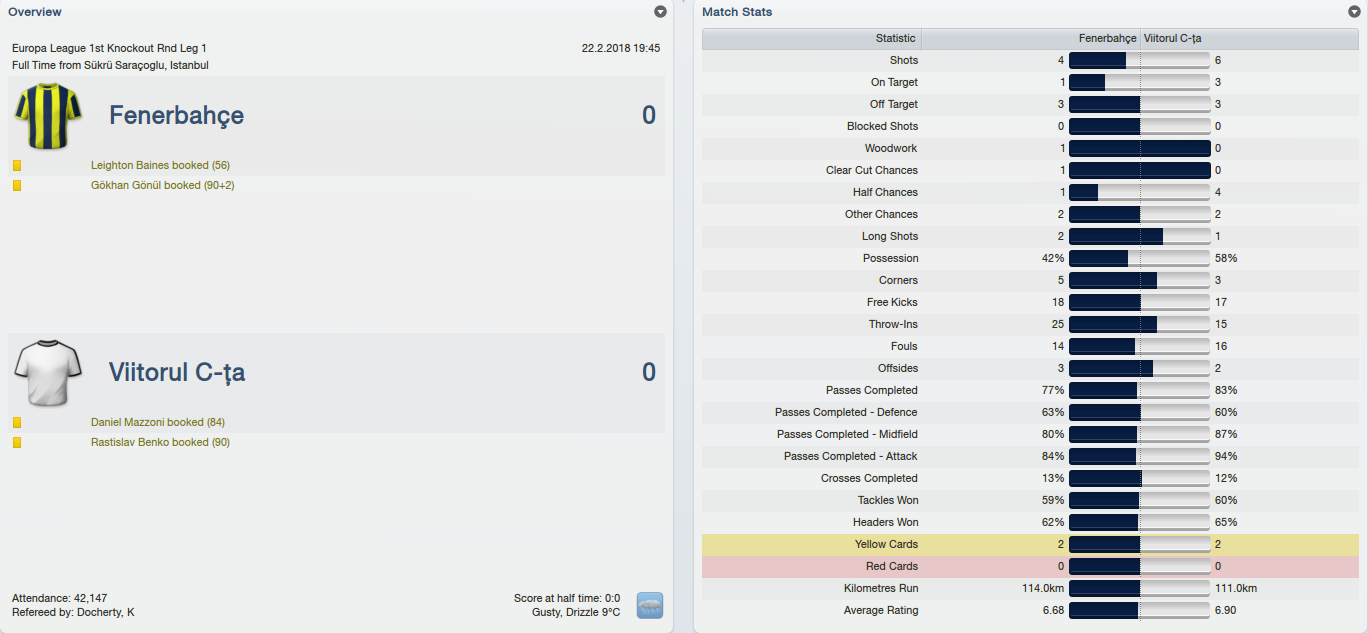Open the Match Stats panel dropdown arrow
This screenshot has height=633, width=1368.
point(1354,12)
